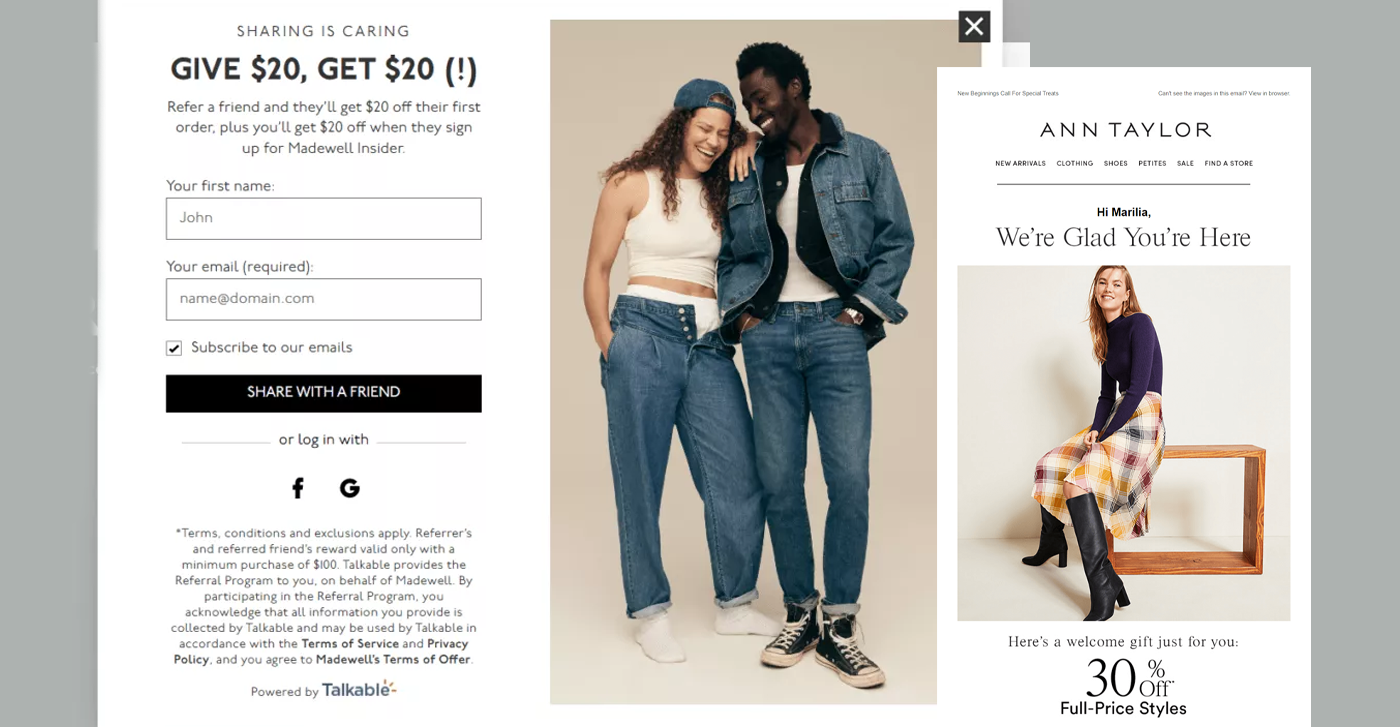1400x727 pixels.
Task: Open the Find a Store link
Action: 1229,163
